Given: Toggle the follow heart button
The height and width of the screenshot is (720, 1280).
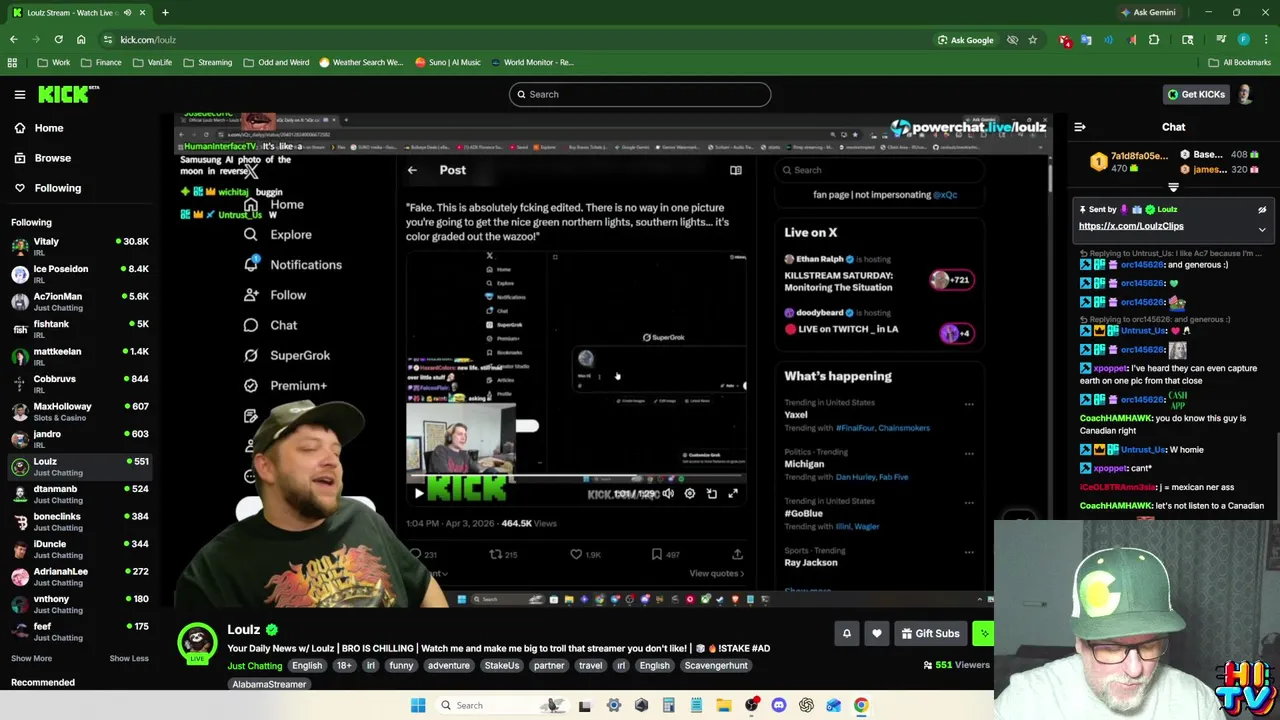Looking at the screenshot, I should pos(877,633).
